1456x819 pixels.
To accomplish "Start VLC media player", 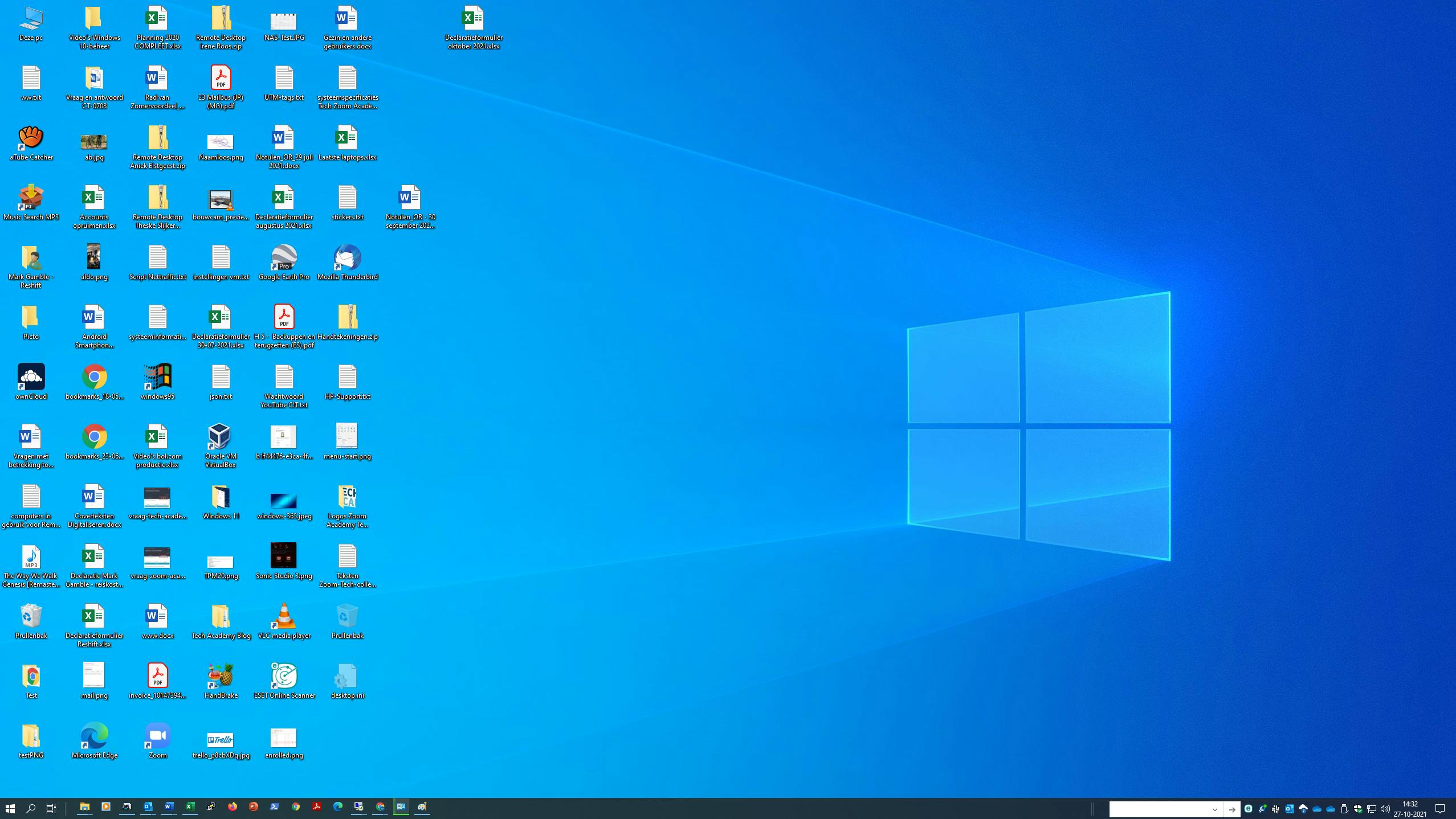I will point(284,616).
